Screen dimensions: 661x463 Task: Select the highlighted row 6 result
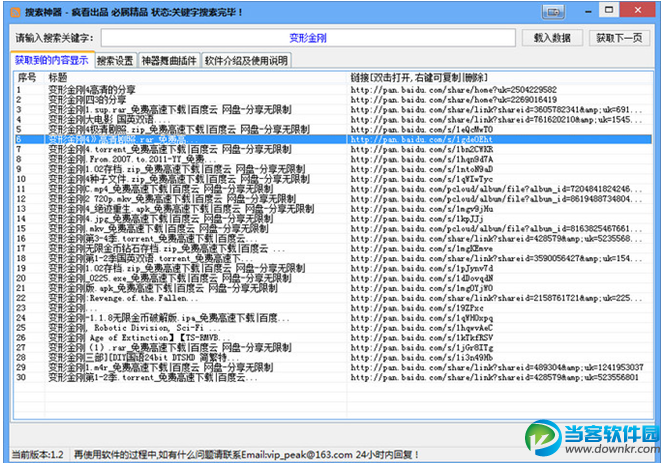333,139
